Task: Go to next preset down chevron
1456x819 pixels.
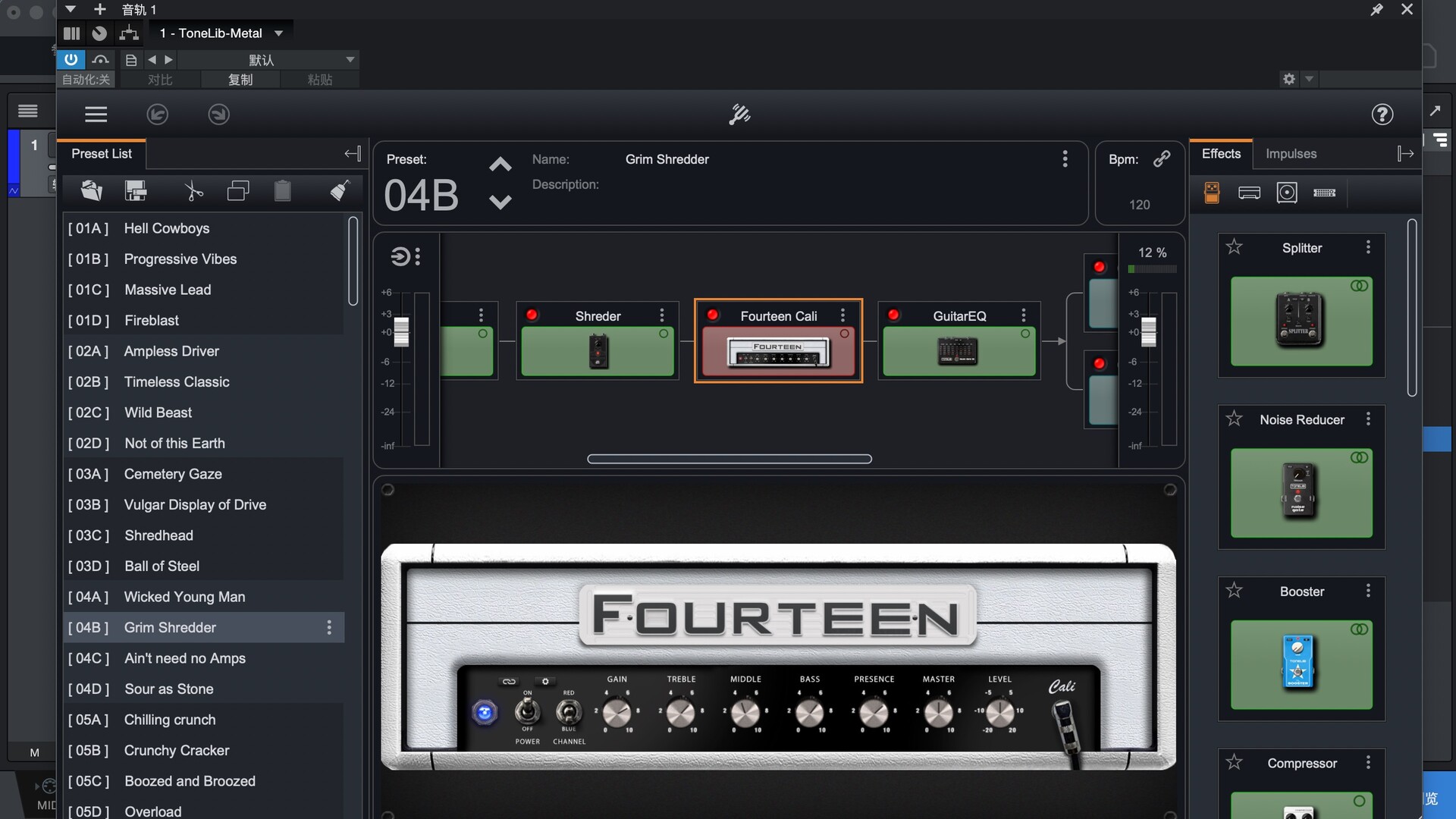Action: point(500,202)
